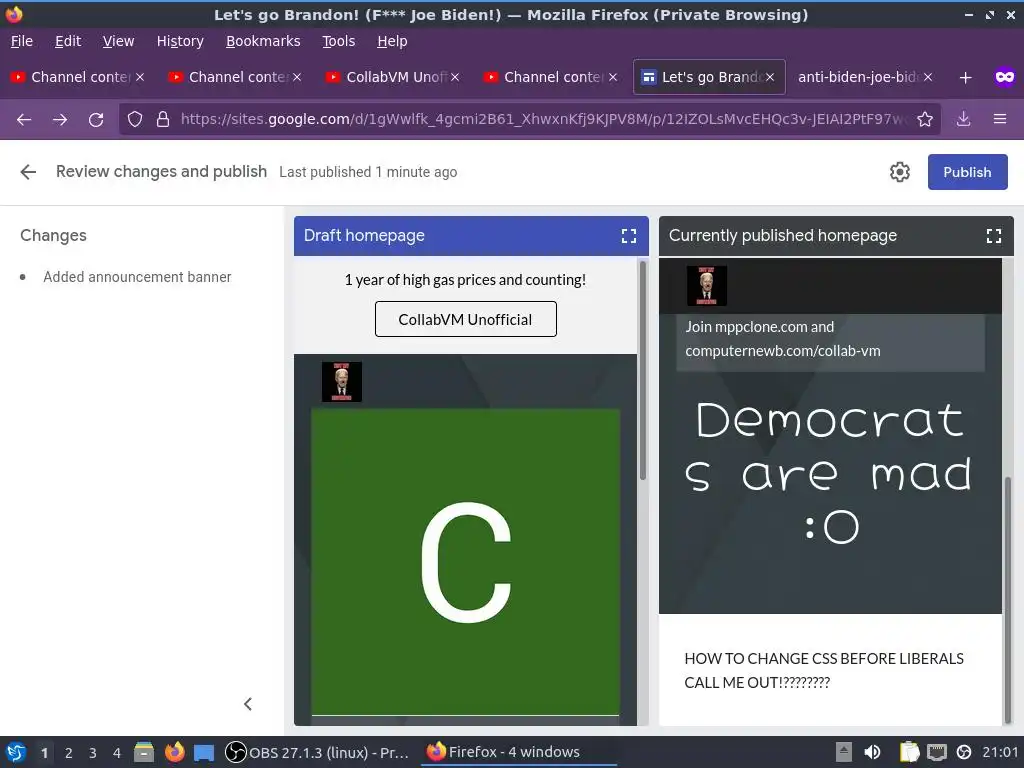
Task: Open file manager from taskbar
Action: pyautogui.click(x=144, y=752)
